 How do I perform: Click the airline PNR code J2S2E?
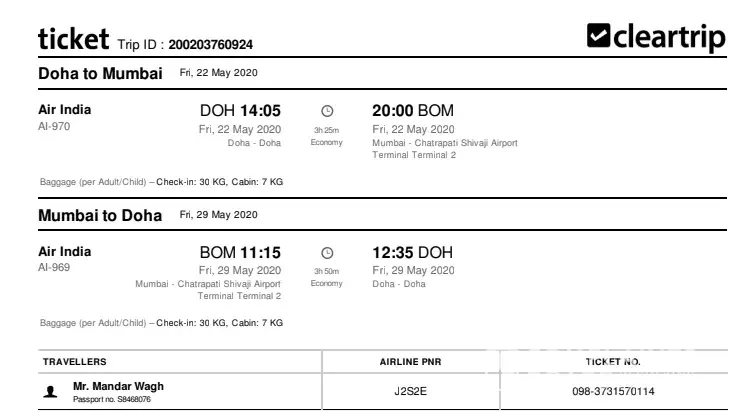tap(410, 391)
